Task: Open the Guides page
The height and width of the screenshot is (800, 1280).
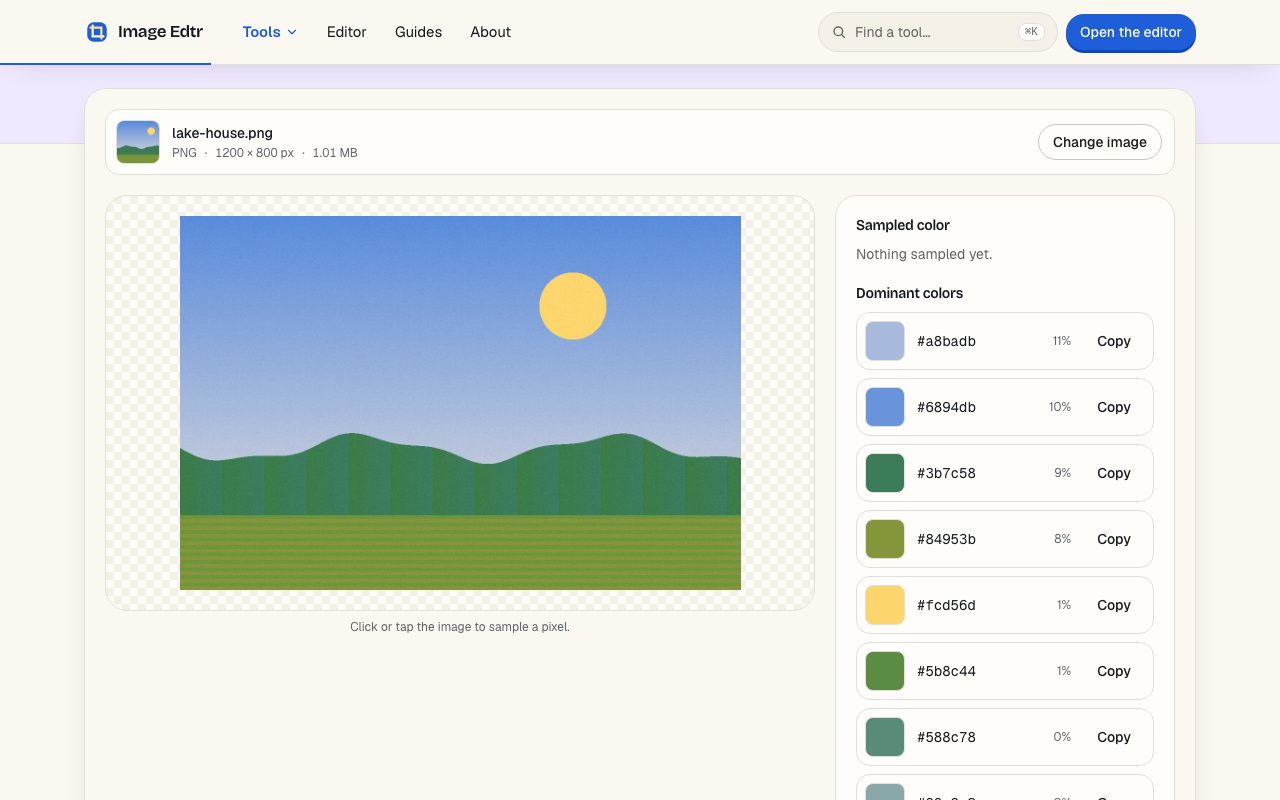Action: tap(418, 32)
